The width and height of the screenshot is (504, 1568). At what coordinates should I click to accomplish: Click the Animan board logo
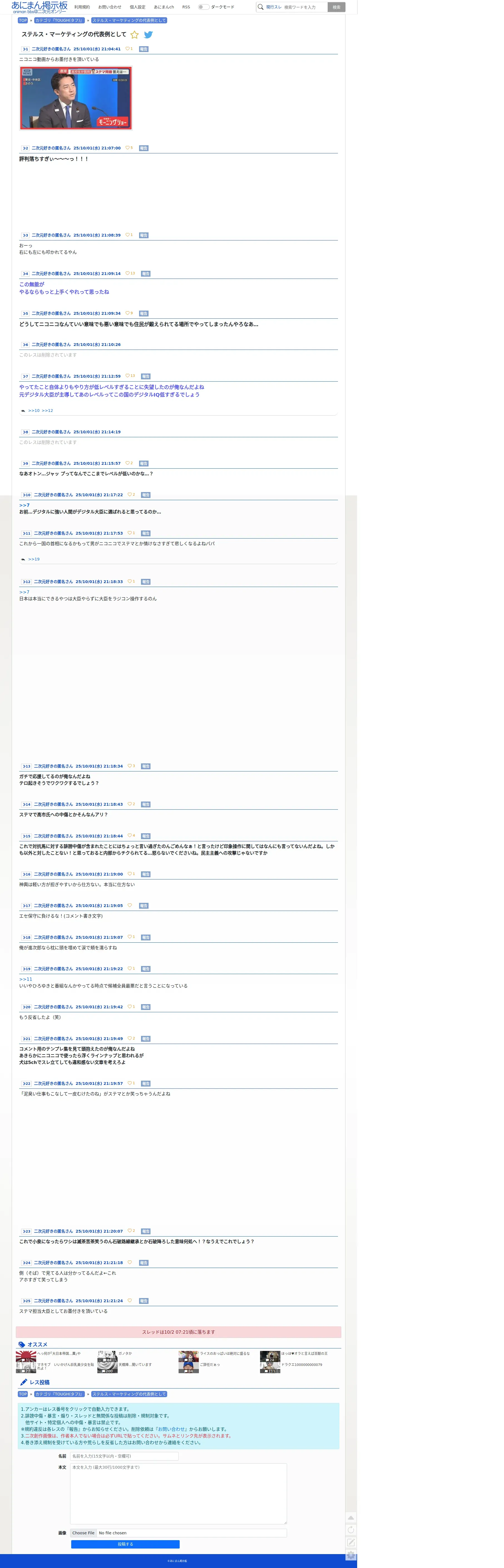(39, 7)
